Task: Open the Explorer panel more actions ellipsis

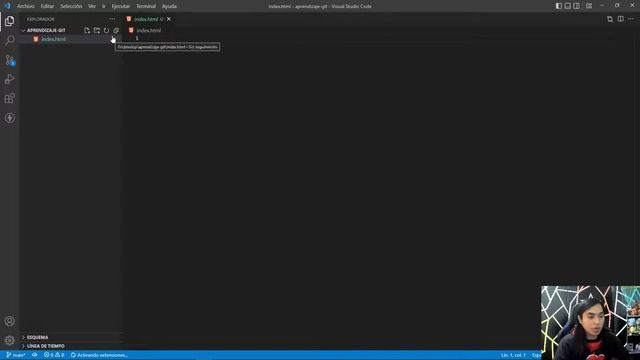Action: (112, 19)
